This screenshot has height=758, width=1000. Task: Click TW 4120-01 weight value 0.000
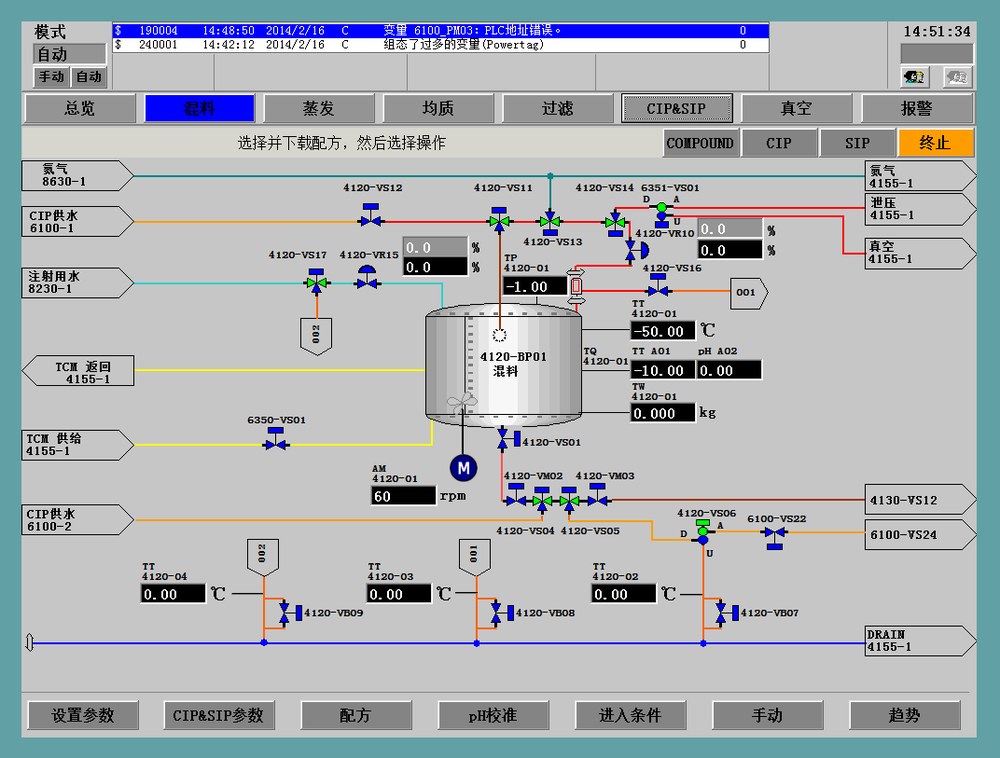click(x=663, y=413)
